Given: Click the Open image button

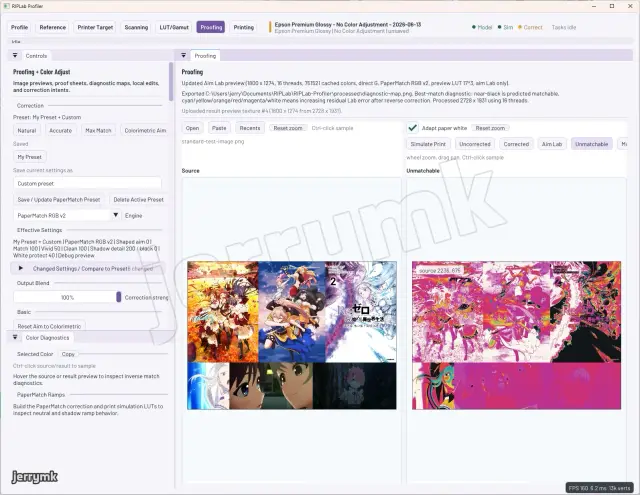Looking at the screenshot, I should 192,128.
